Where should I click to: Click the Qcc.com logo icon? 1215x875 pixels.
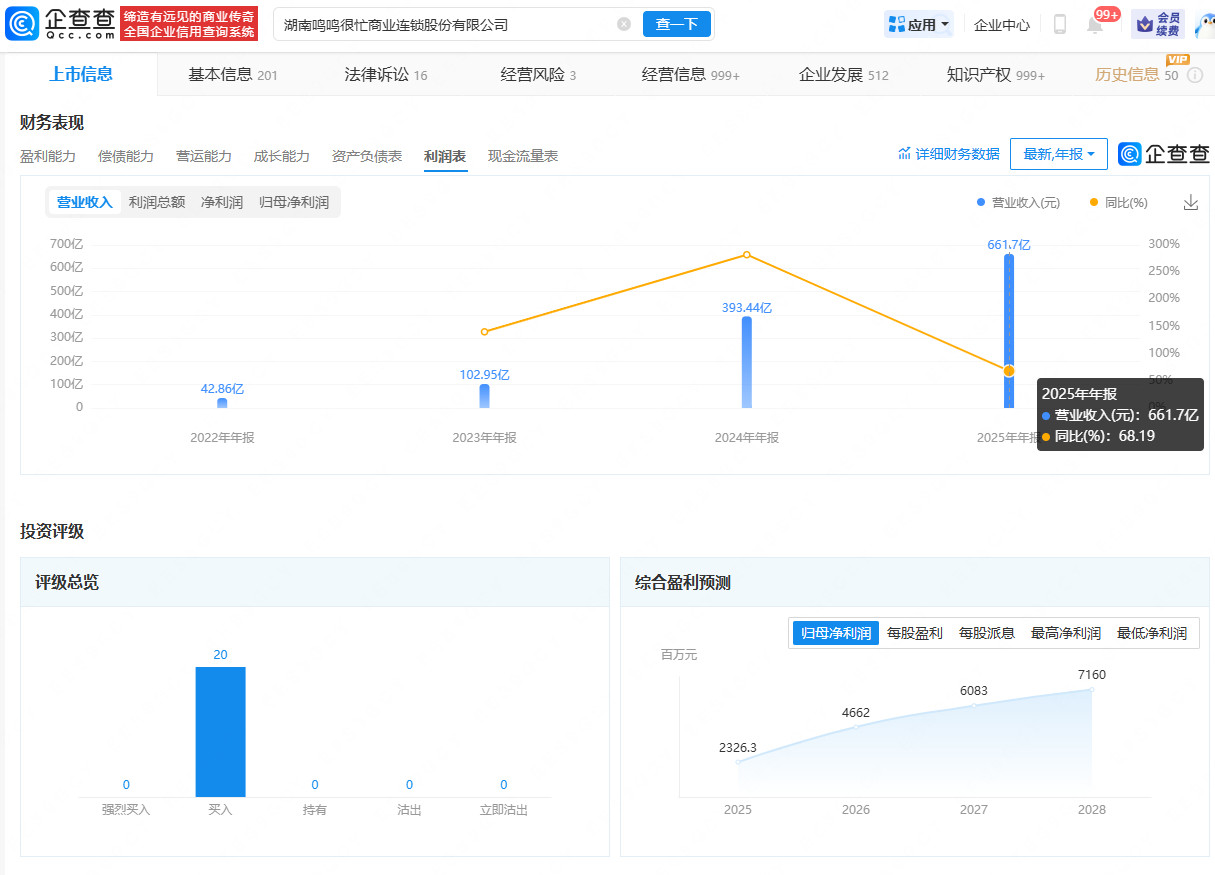click(x=22, y=23)
